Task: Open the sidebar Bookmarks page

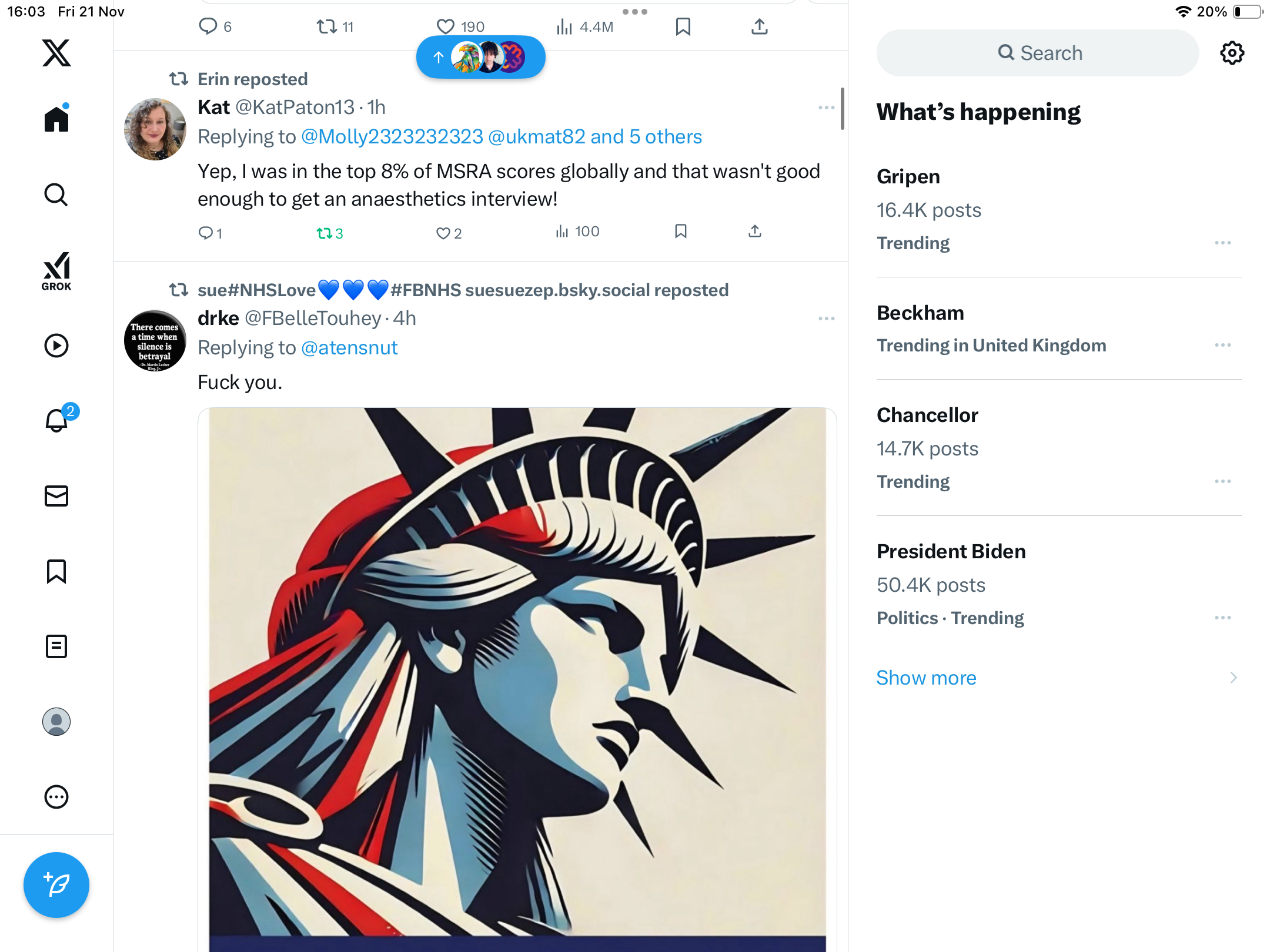Action: [56, 571]
